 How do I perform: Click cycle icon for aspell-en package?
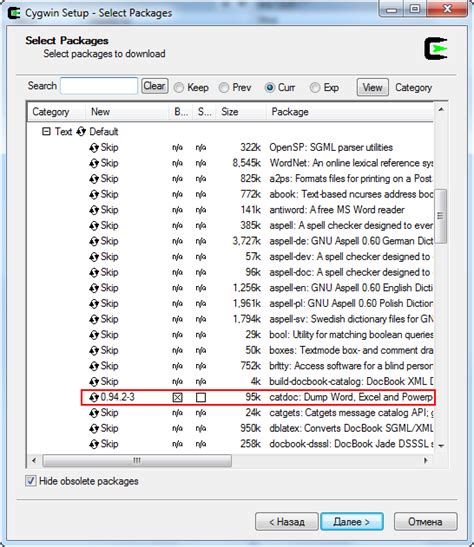click(94, 288)
